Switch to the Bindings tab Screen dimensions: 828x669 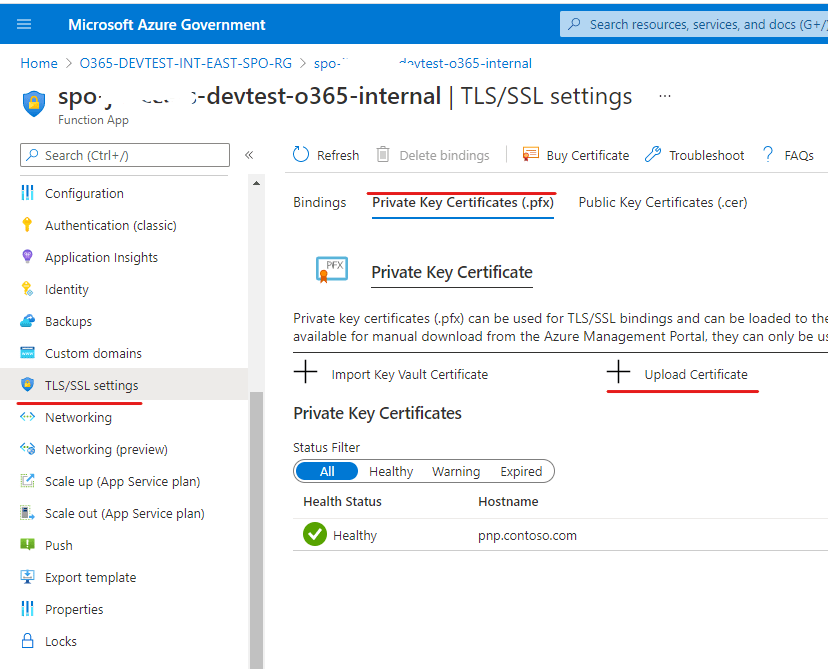pos(319,202)
